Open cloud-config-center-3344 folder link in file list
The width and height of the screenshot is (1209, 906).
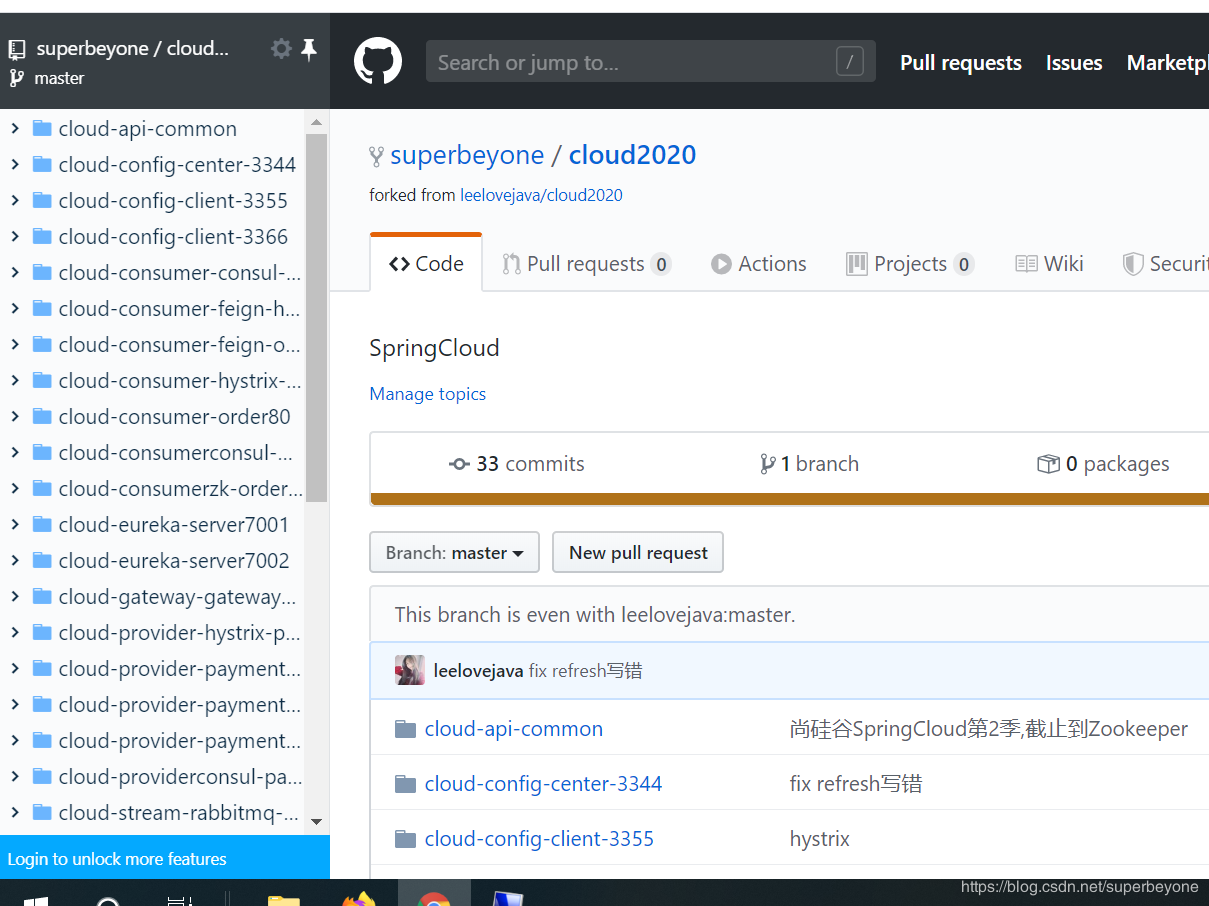tap(544, 784)
